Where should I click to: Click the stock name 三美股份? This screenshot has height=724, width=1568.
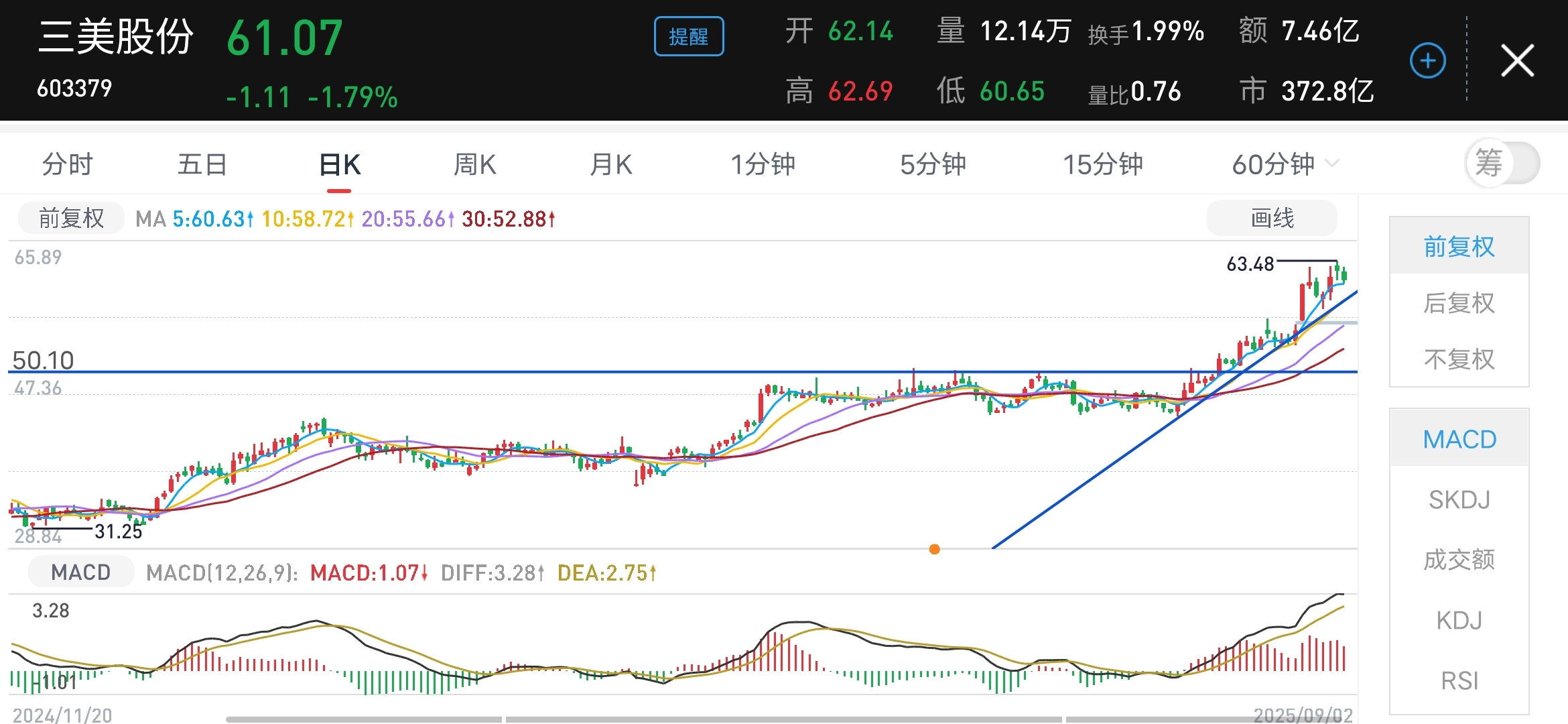tap(116, 36)
